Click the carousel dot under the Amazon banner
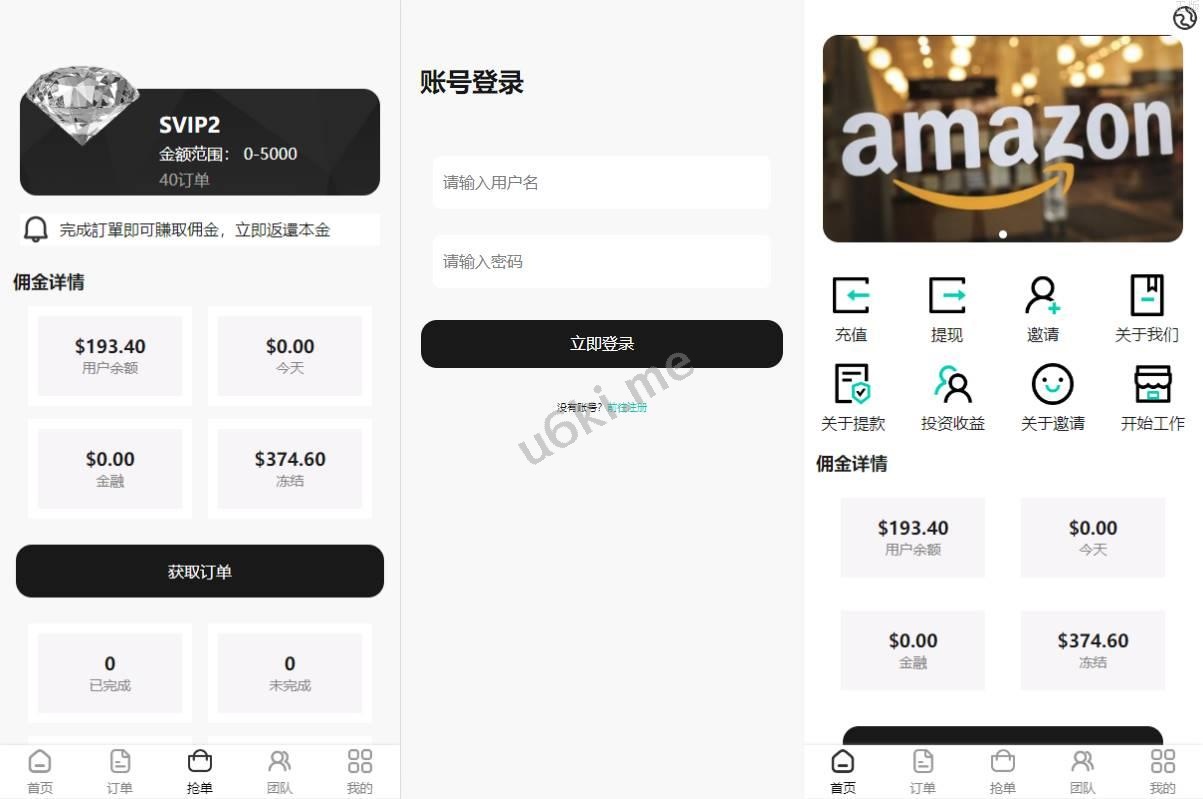The height and width of the screenshot is (799, 1203). (1002, 233)
